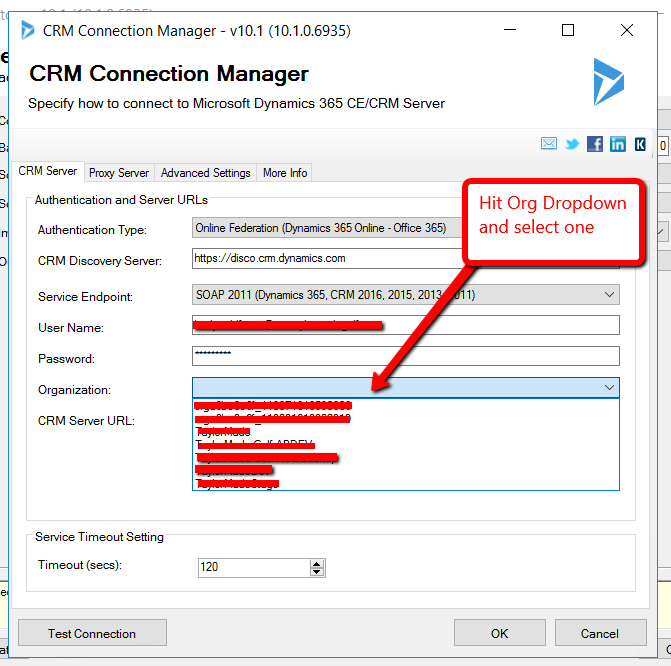Screen dimensions: 671x666
Task: Click the large Dynamics 365 logo in header
Action: [608, 82]
